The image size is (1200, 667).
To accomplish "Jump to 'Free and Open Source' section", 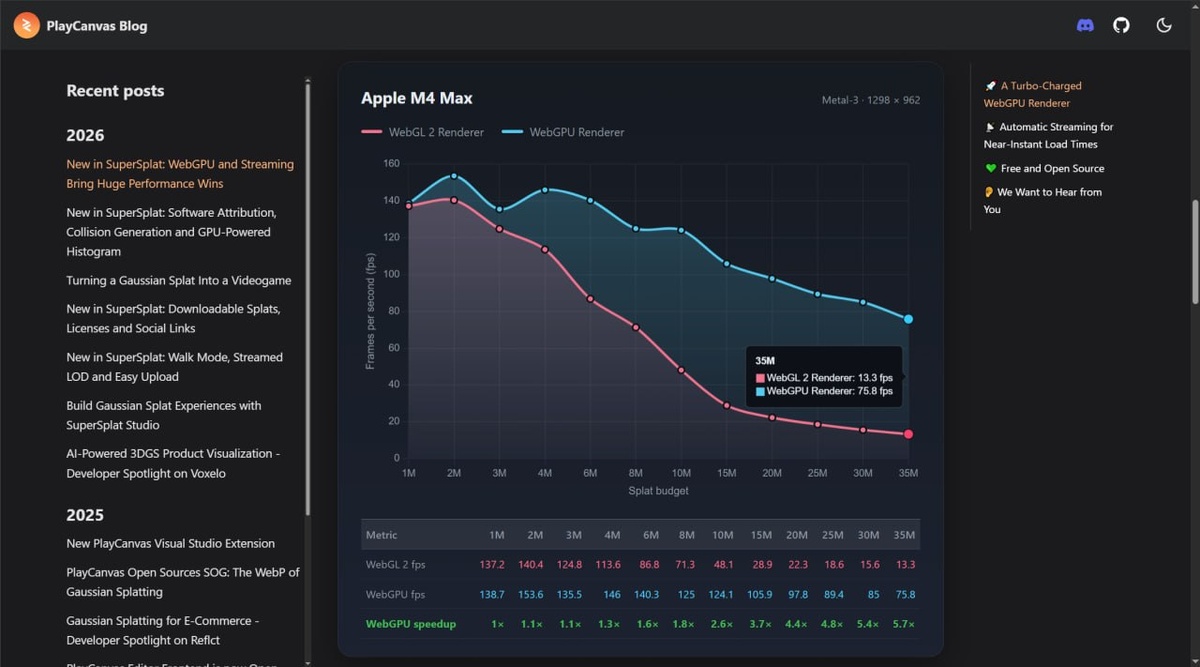I will (x=1044, y=168).
